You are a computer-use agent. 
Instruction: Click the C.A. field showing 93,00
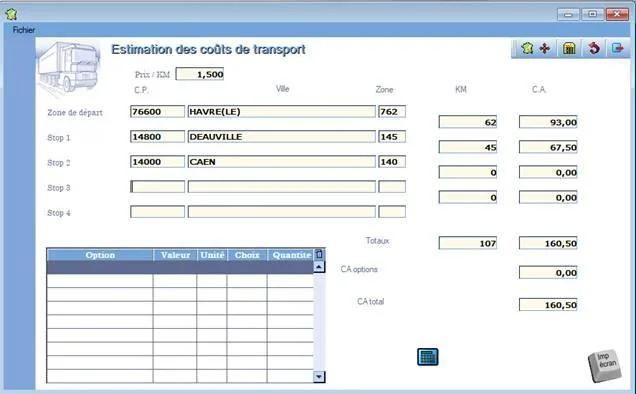pyautogui.click(x=548, y=122)
